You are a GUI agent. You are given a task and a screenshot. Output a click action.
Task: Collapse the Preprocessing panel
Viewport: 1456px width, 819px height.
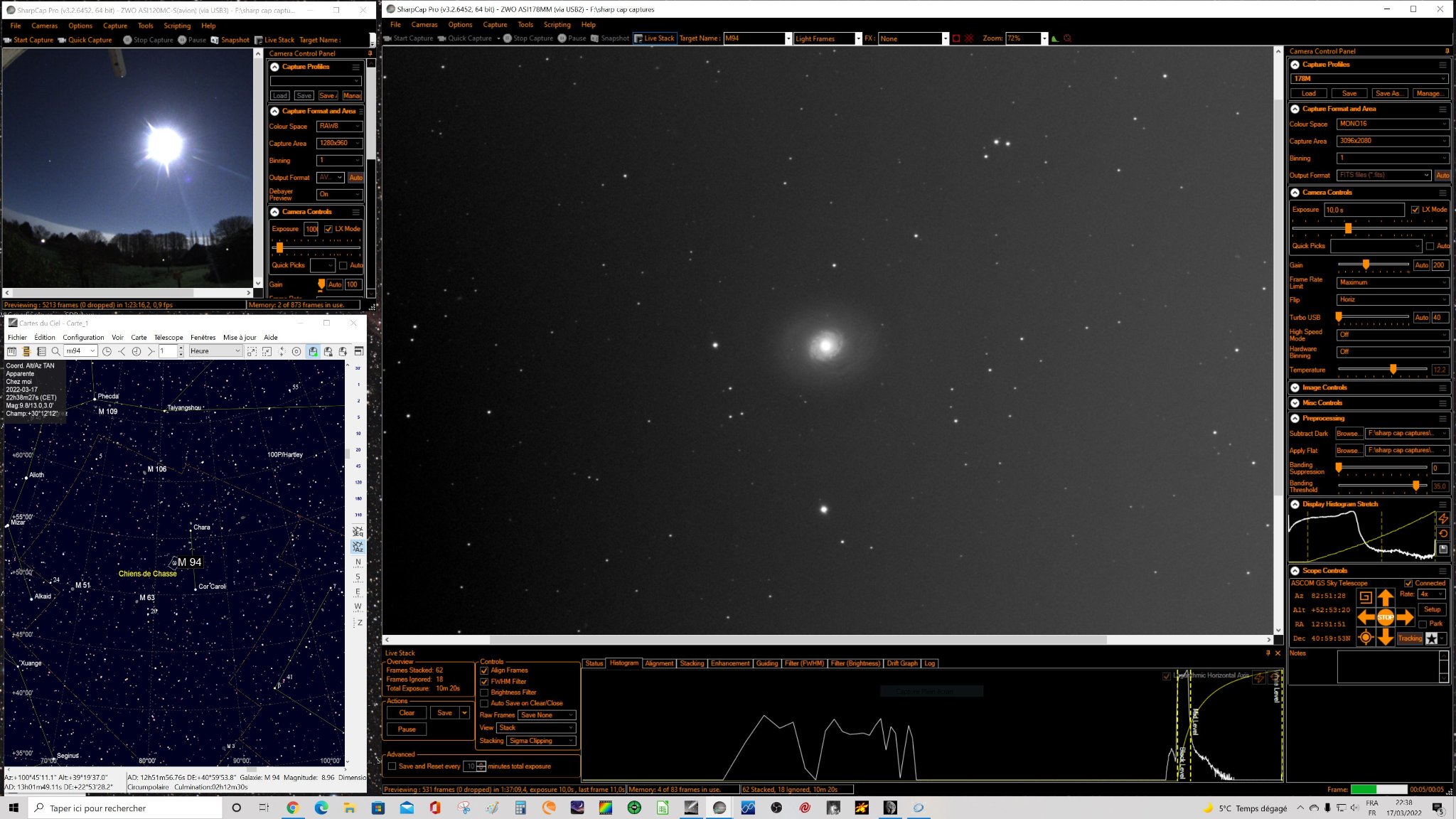click(x=1295, y=419)
